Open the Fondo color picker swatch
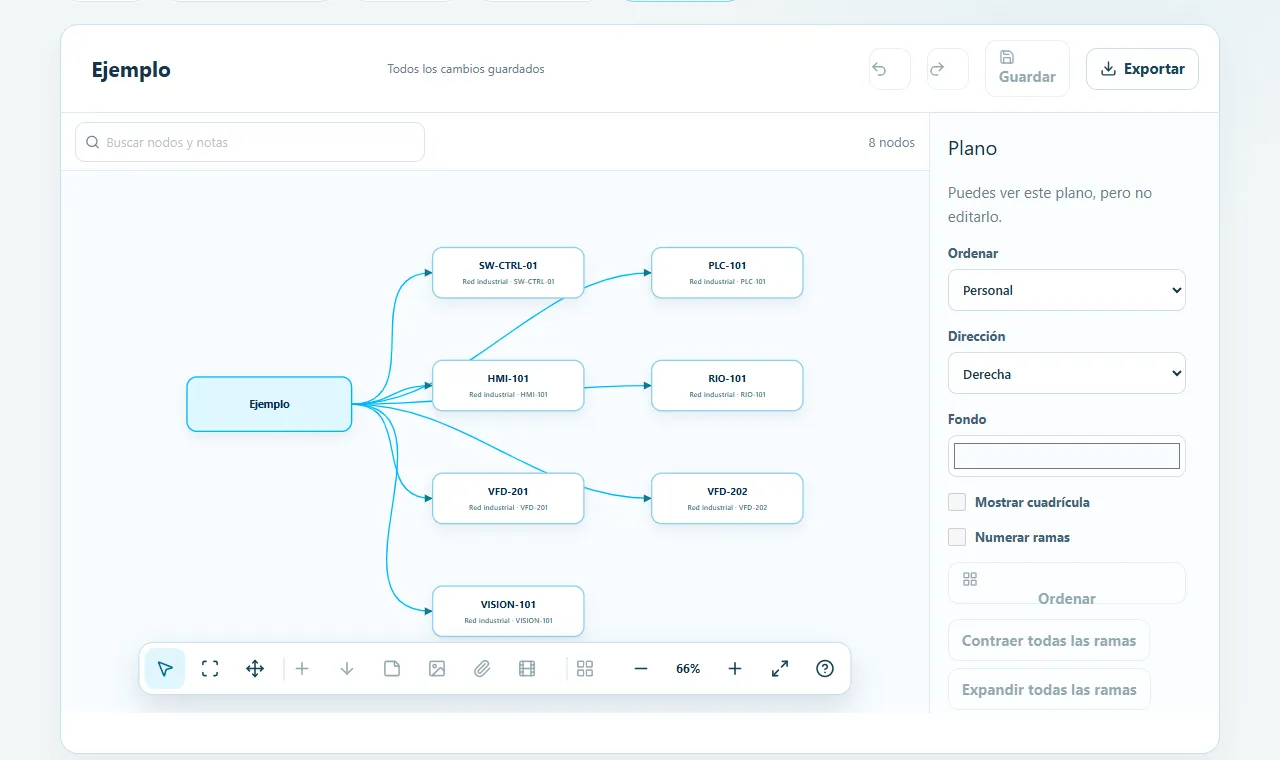Viewport: 1280px width, 760px height. click(x=1067, y=456)
